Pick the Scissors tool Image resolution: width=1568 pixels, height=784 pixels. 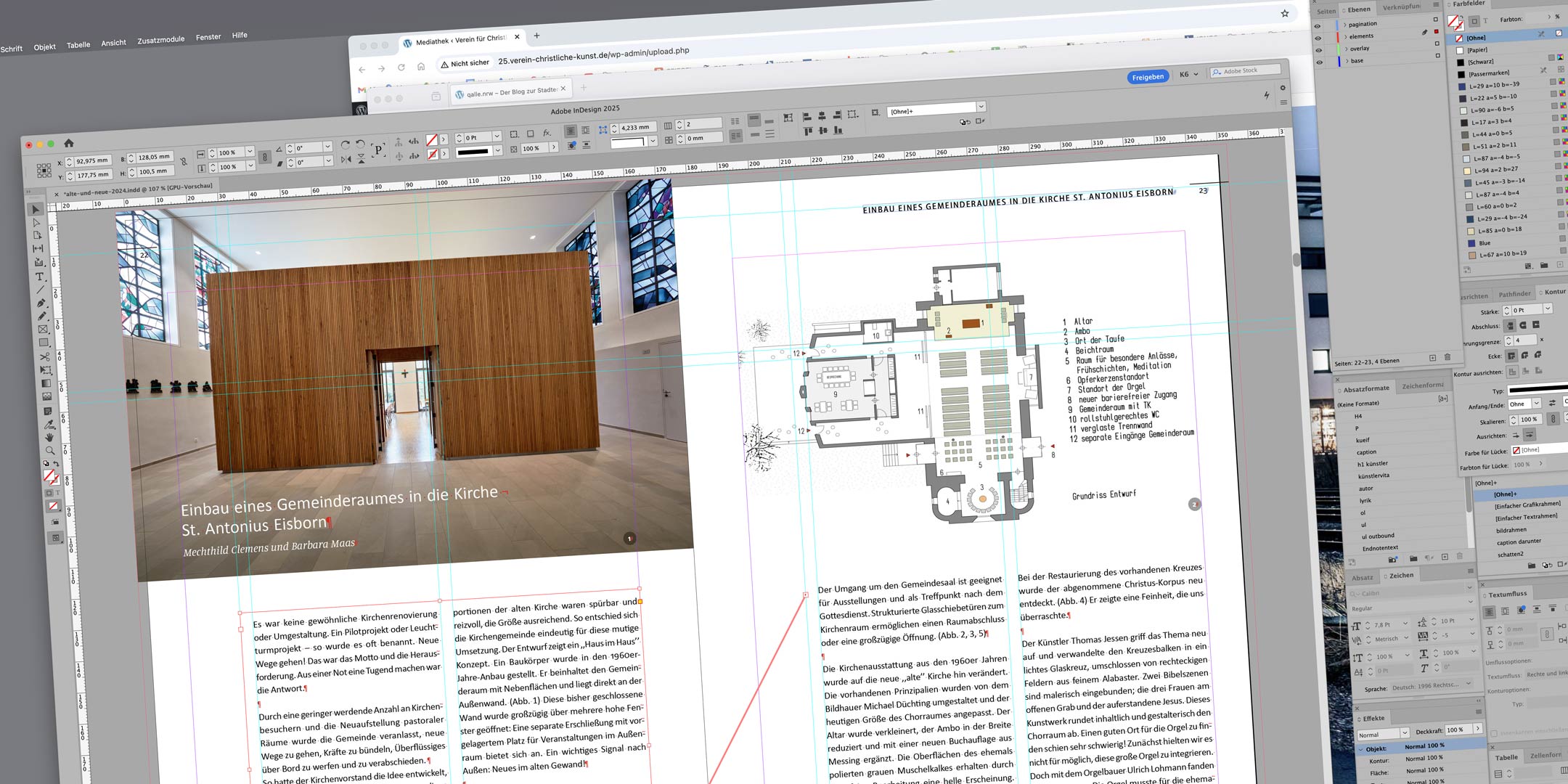(x=44, y=356)
